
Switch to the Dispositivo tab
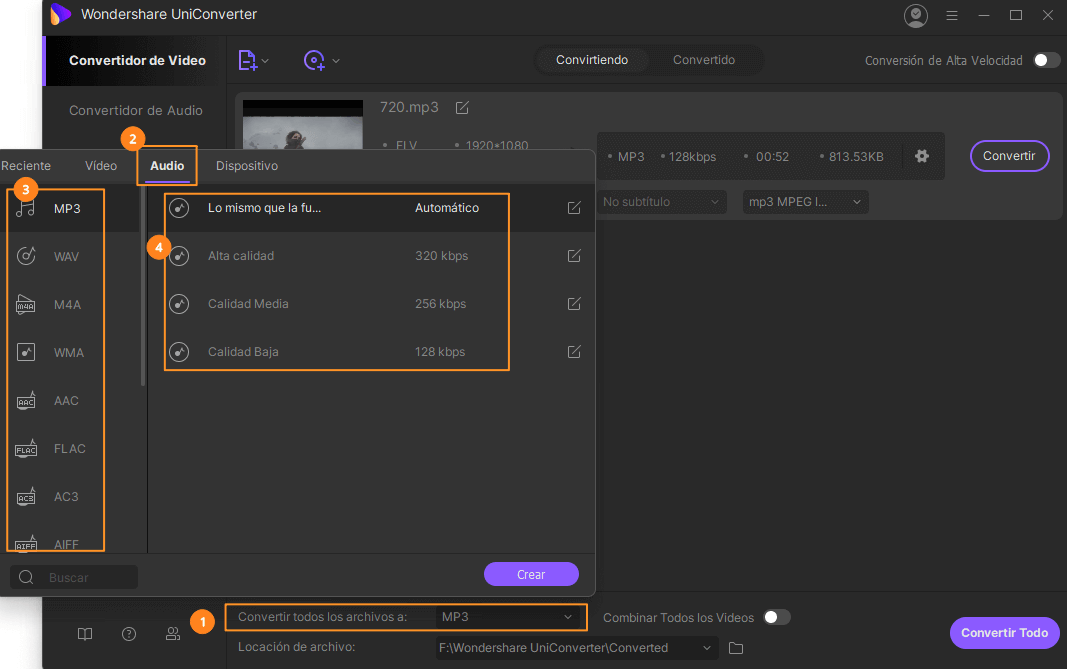pyautogui.click(x=247, y=166)
